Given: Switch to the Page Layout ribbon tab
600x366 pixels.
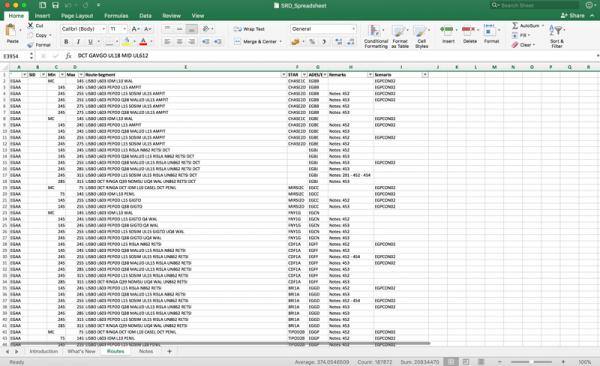Looking at the screenshot, I should [x=77, y=16].
